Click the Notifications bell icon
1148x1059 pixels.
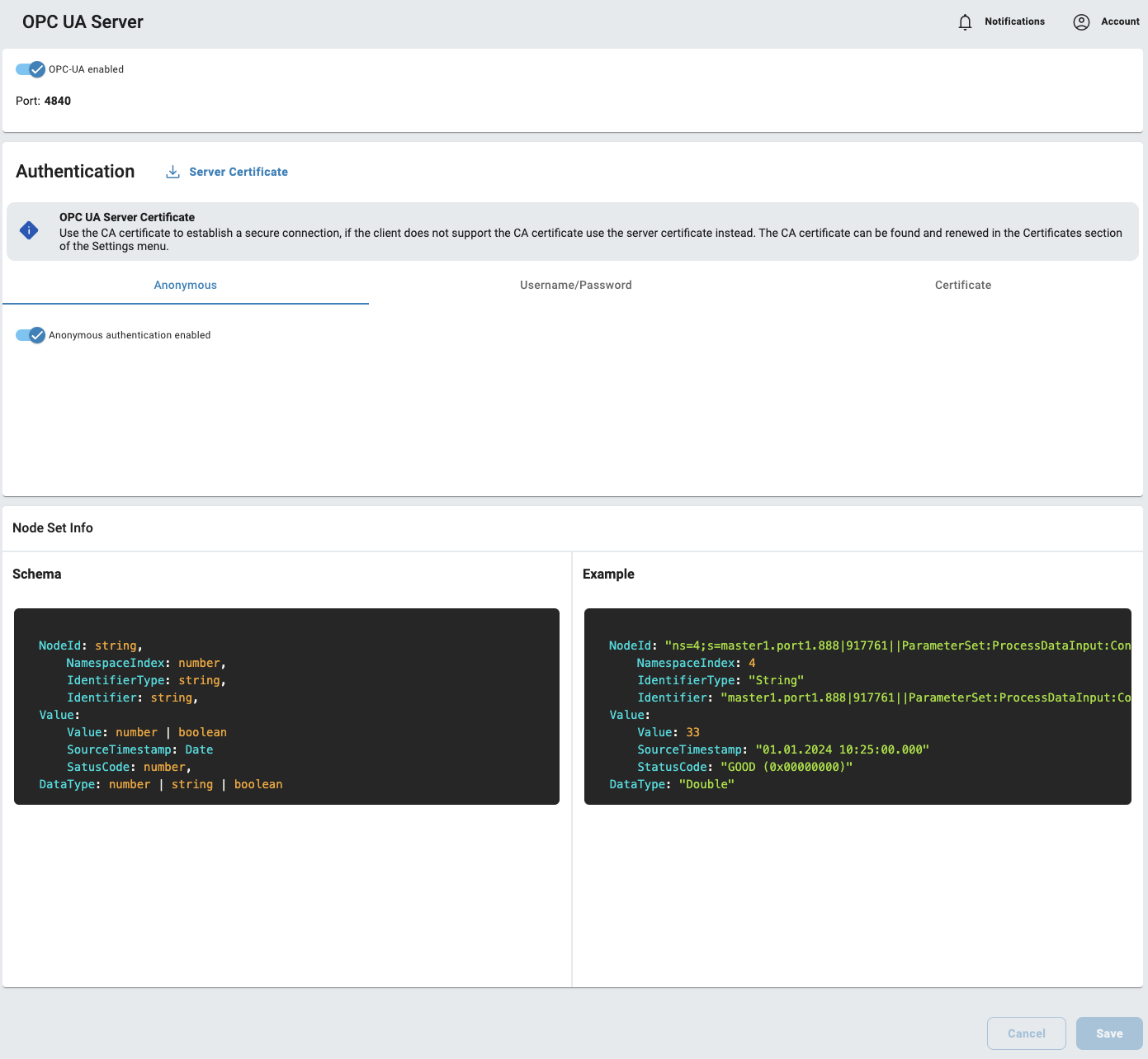pyautogui.click(x=965, y=22)
